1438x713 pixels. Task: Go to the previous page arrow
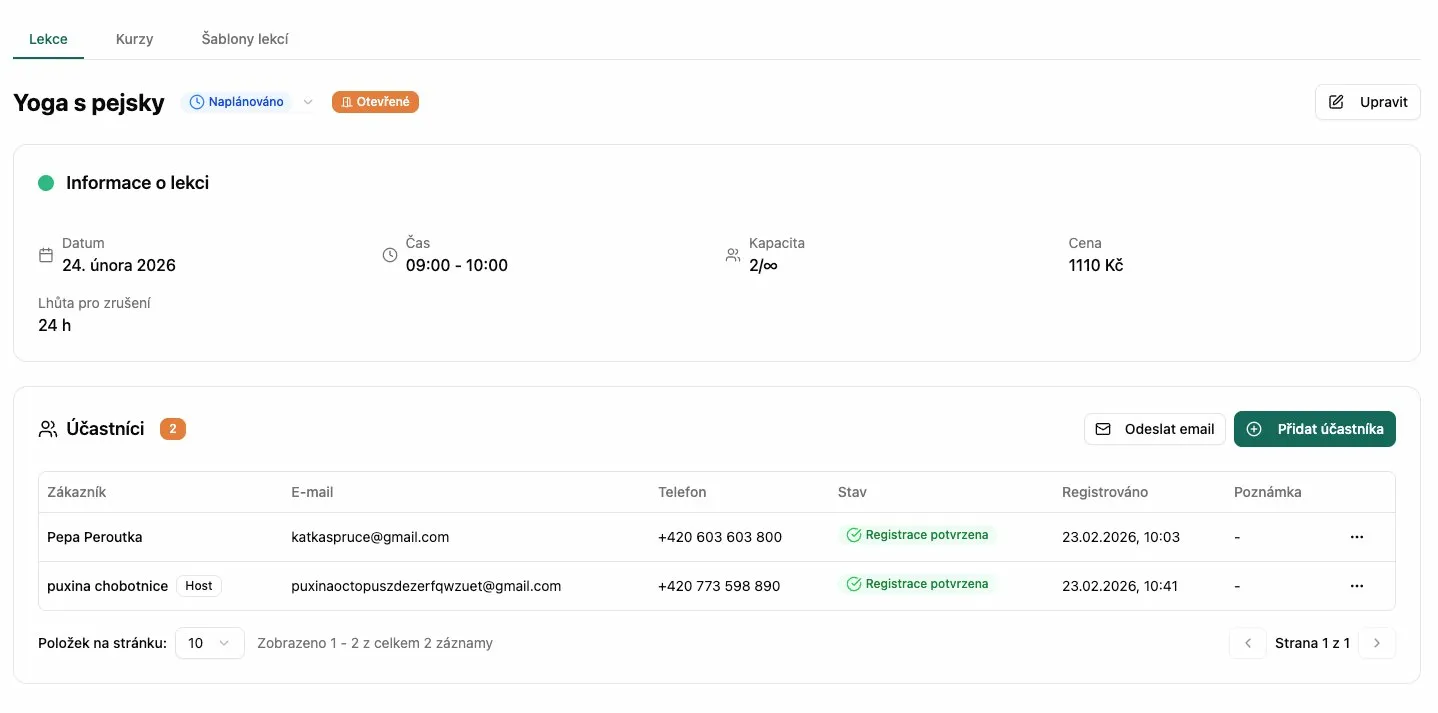(x=1247, y=643)
